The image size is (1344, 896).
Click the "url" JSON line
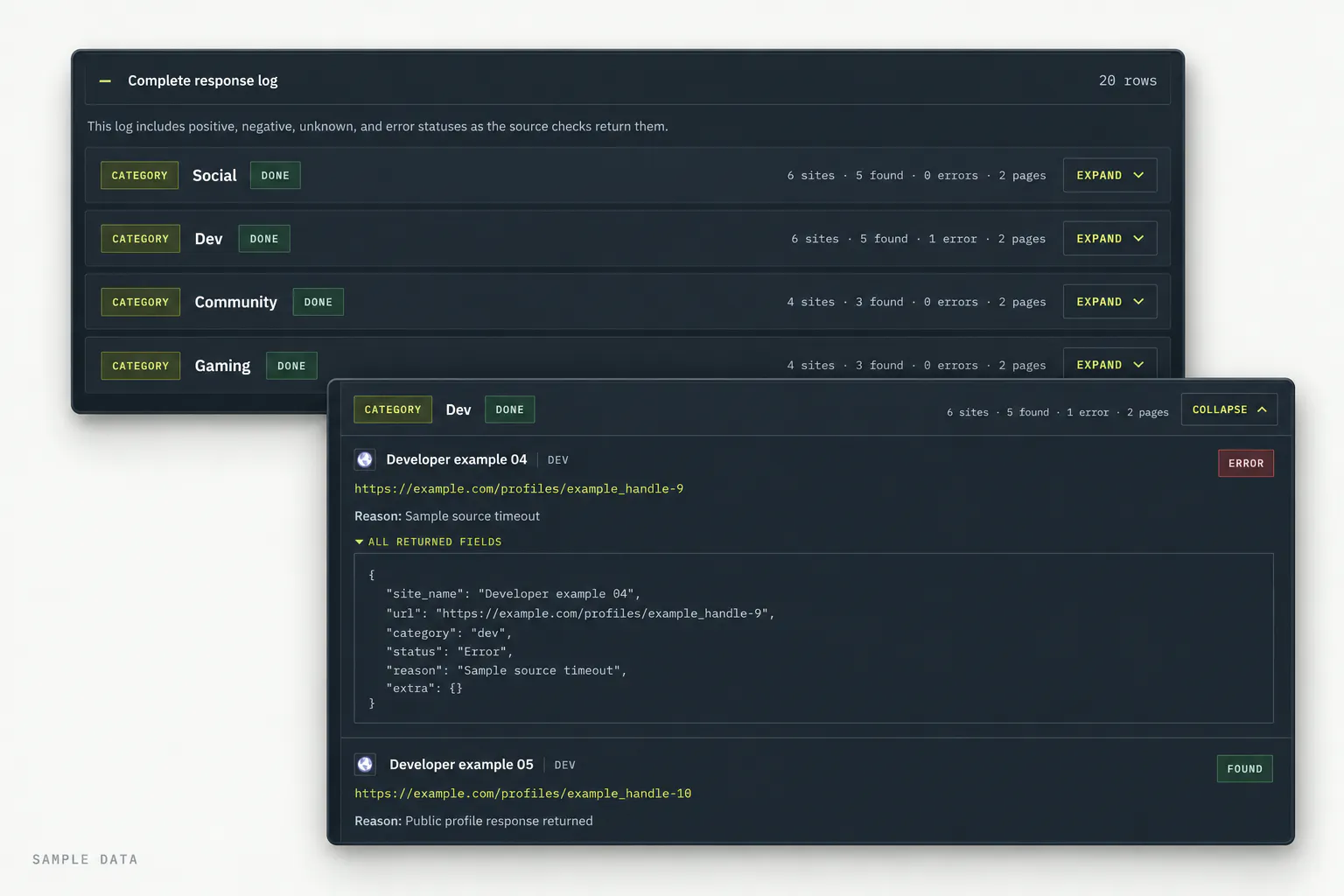580,613
